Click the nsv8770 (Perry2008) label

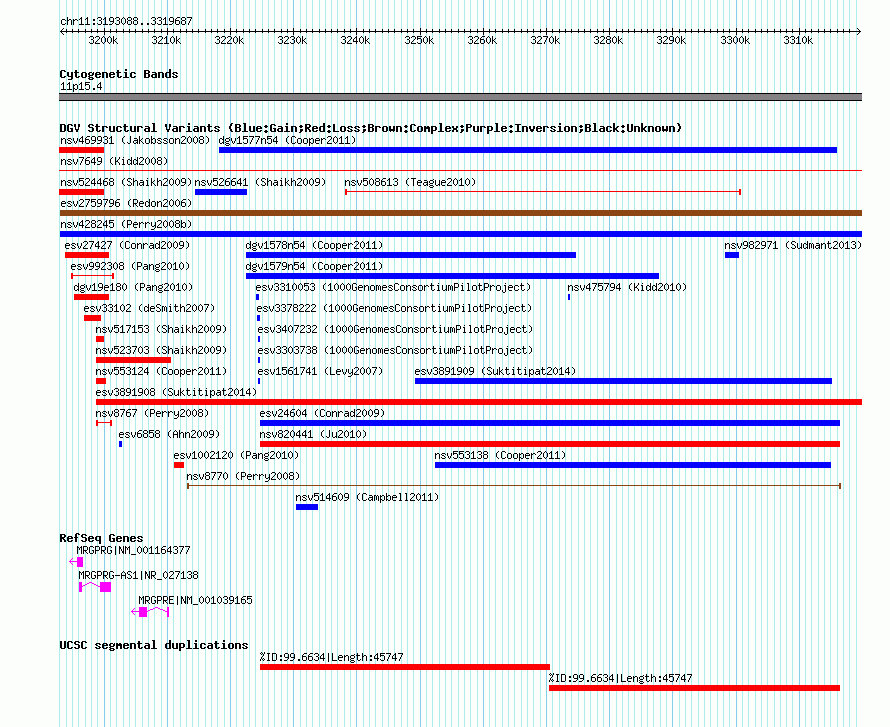coord(243,476)
